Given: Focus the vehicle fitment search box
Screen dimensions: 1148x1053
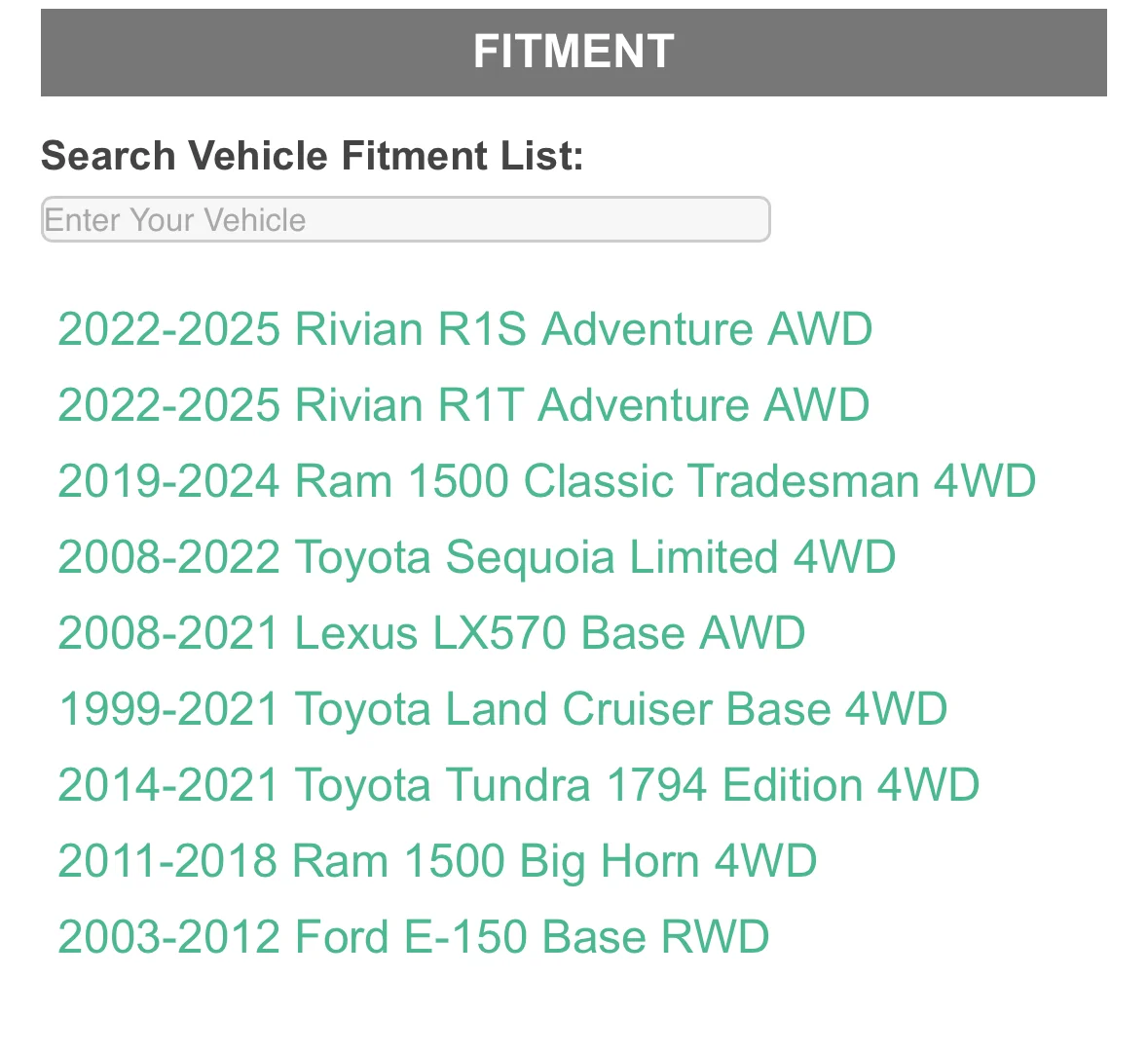Looking at the screenshot, I should tap(405, 219).
